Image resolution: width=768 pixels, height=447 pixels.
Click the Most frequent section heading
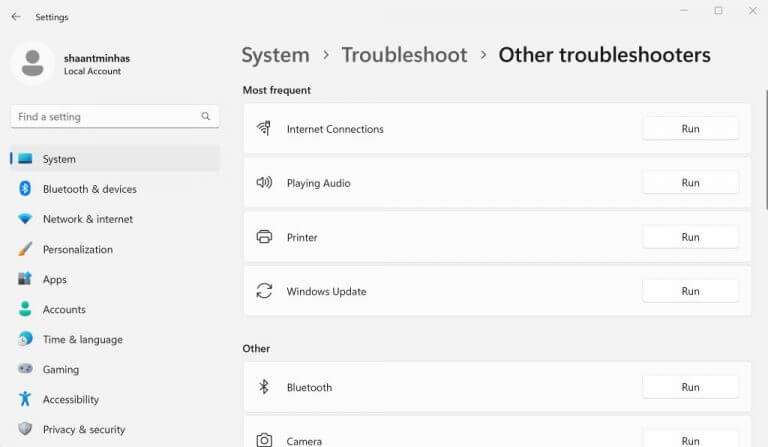click(277, 90)
